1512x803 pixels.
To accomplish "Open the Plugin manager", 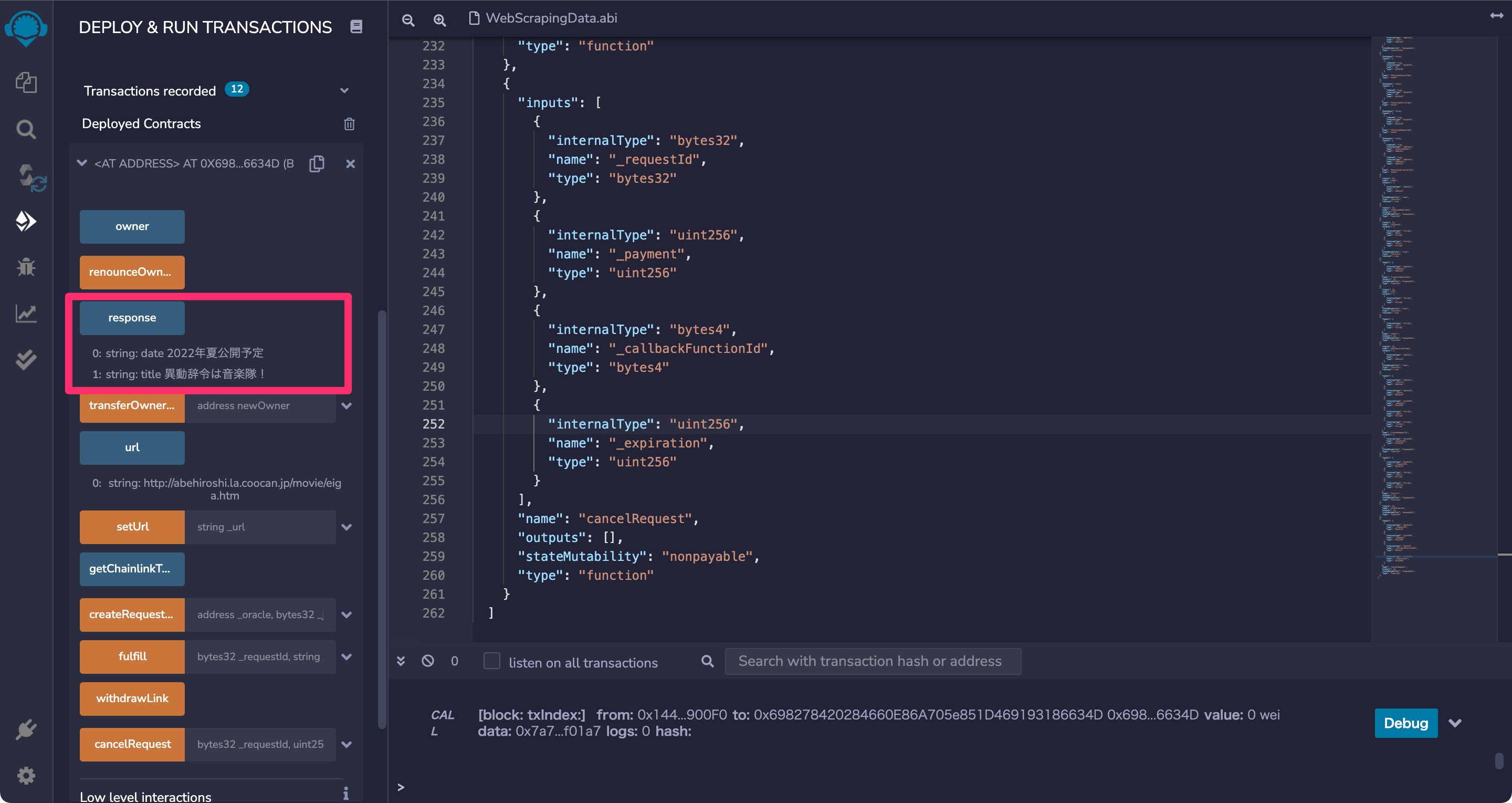I will 26,729.
